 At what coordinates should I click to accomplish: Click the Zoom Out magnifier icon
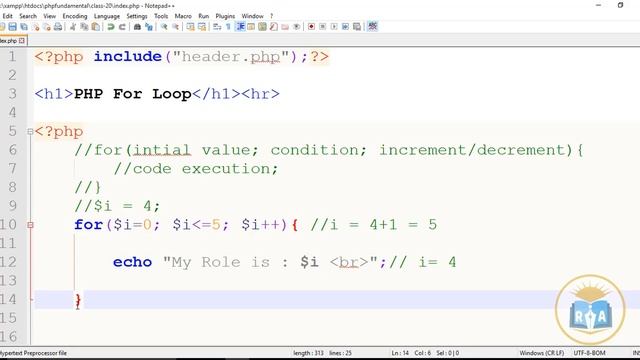[175, 27]
